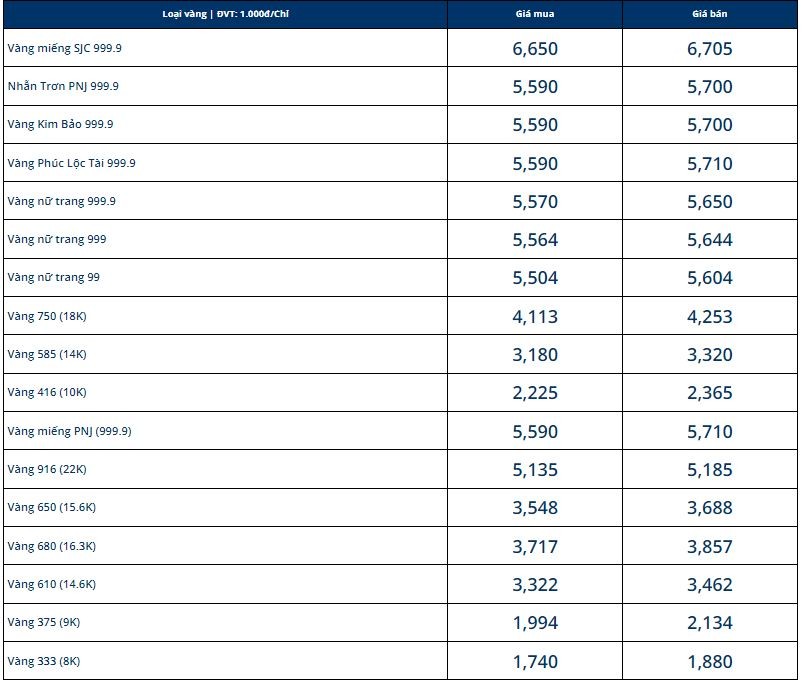Click the 'Vàng 750 (18K)' label
The image size is (802, 684).
[x=47, y=316]
